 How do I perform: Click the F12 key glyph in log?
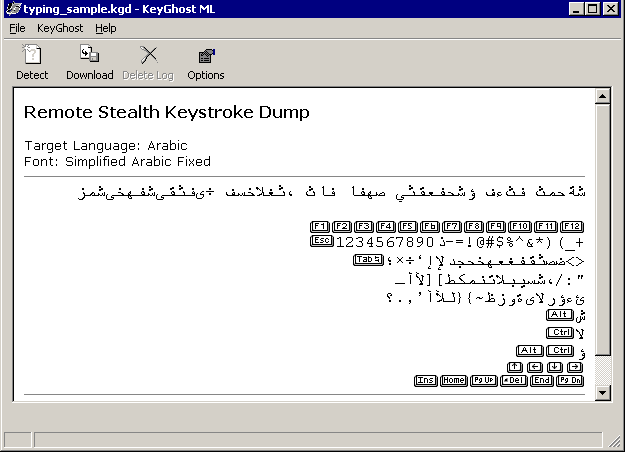click(572, 227)
